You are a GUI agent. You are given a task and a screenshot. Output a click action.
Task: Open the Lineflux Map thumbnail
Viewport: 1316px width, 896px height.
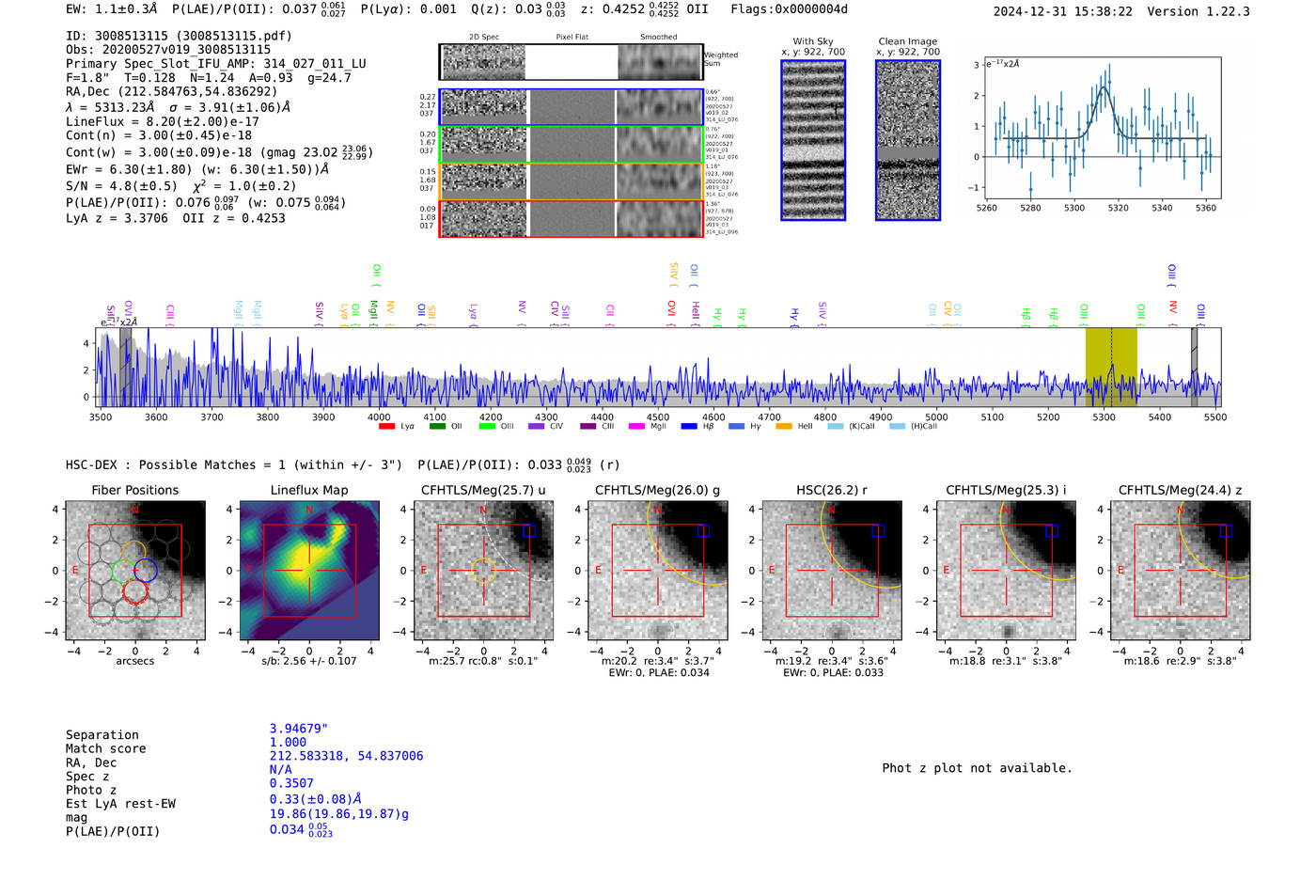(309, 571)
